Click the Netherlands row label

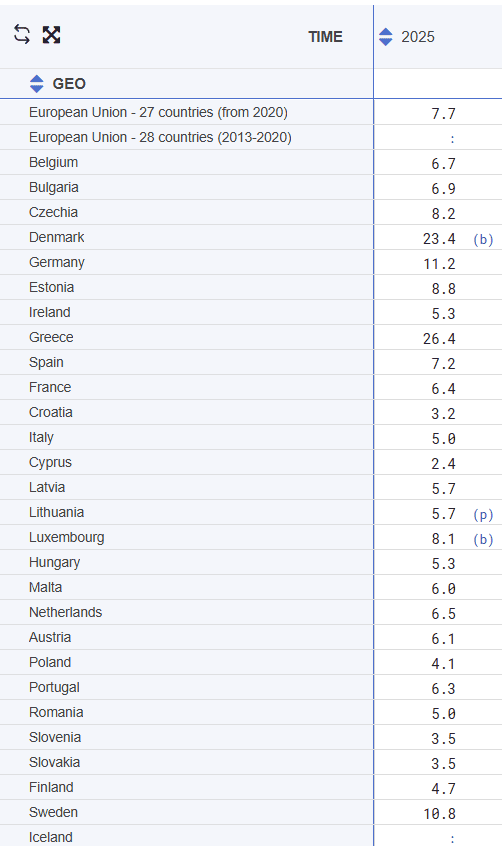click(x=65, y=613)
